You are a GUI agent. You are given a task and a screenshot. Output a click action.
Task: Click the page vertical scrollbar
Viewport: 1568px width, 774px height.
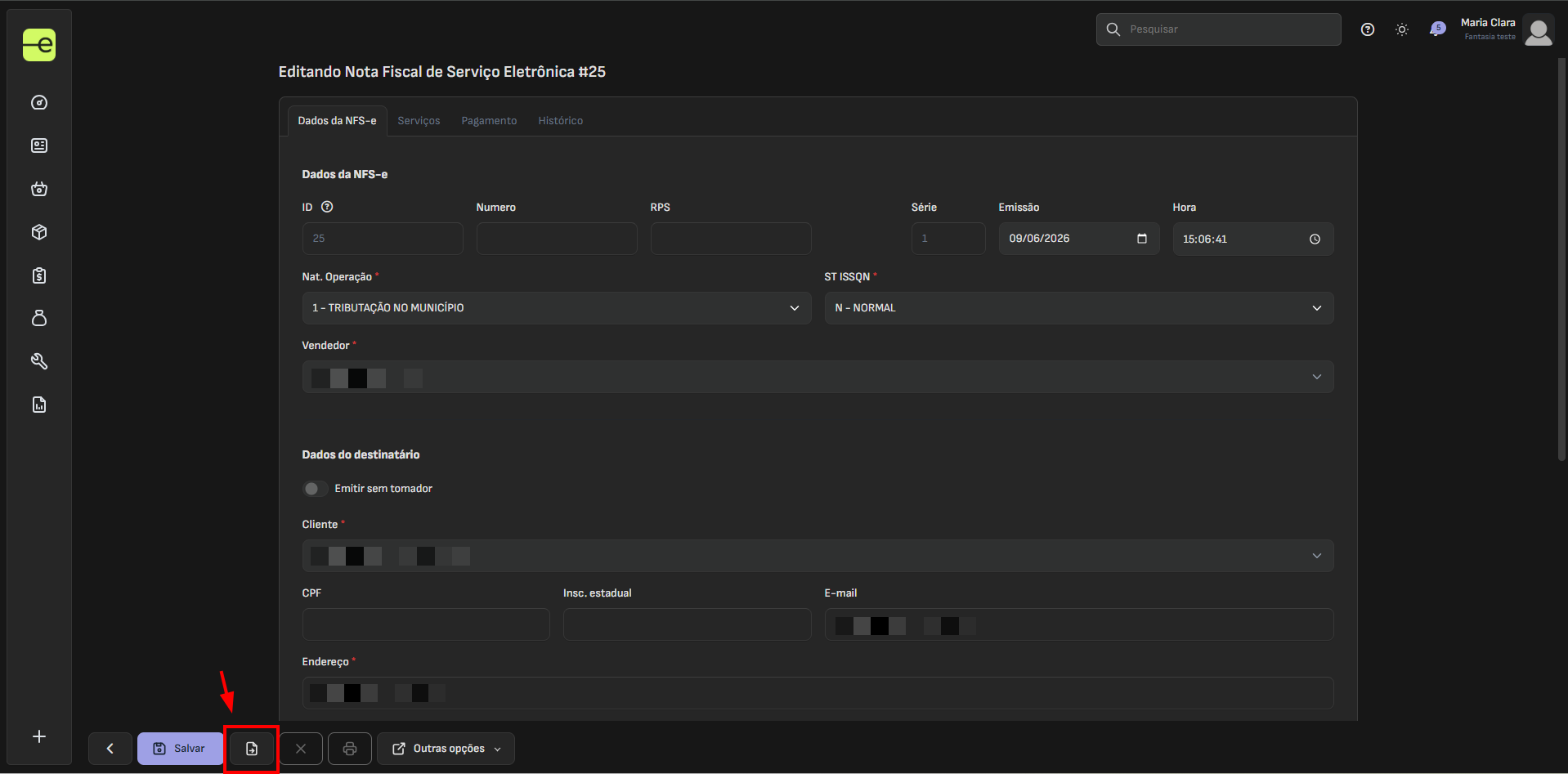(x=1561, y=259)
